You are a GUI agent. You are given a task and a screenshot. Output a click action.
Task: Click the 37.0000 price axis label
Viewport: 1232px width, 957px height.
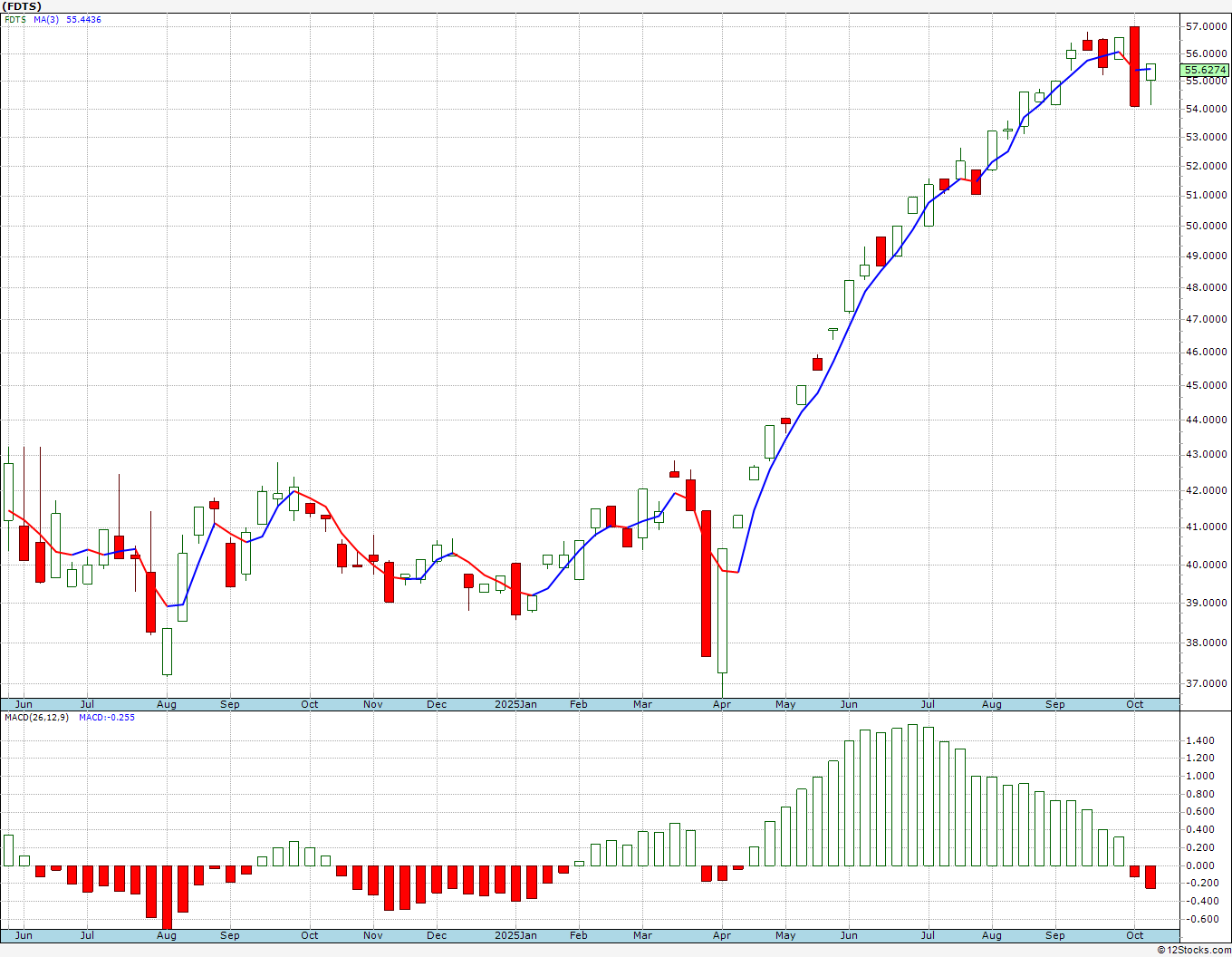(1206, 684)
